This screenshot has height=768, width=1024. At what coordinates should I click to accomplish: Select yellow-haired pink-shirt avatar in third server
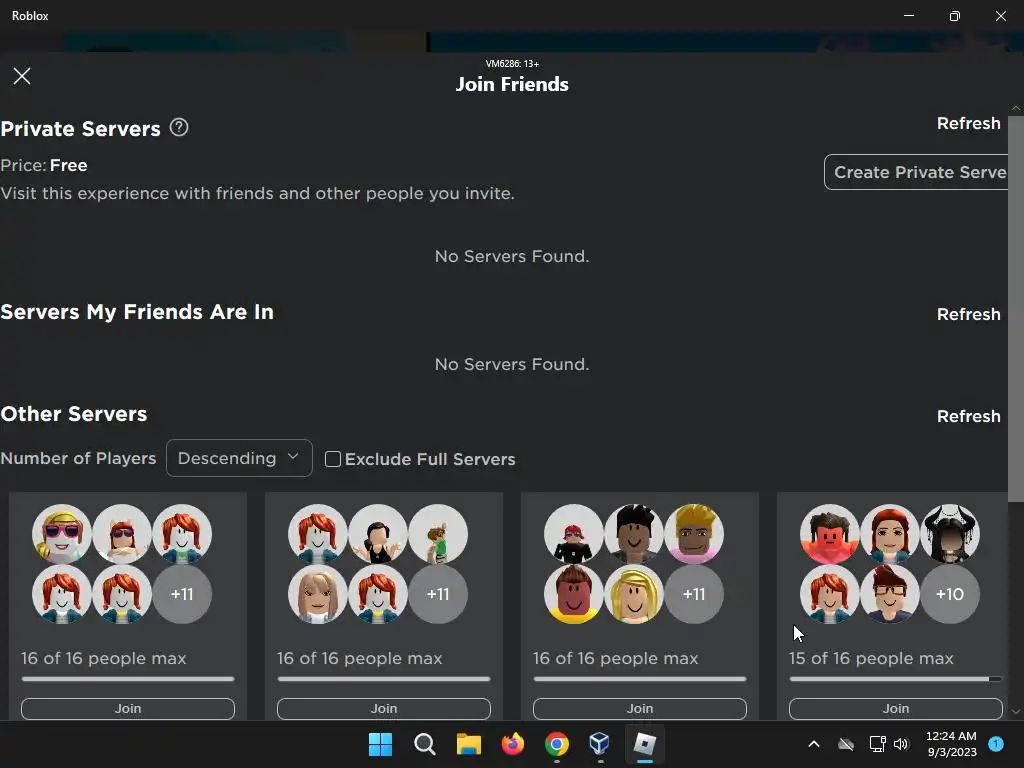(x=694, y=534)
